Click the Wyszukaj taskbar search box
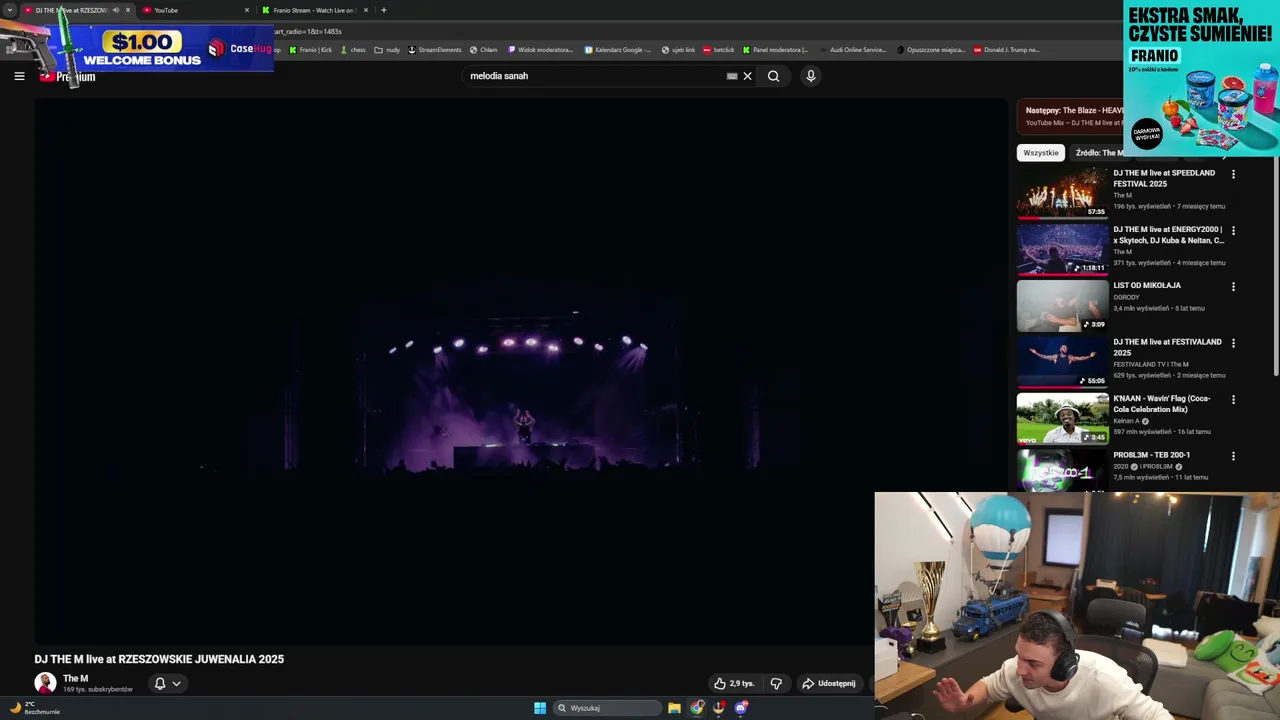1280x720 pixels. coord(608,708)
